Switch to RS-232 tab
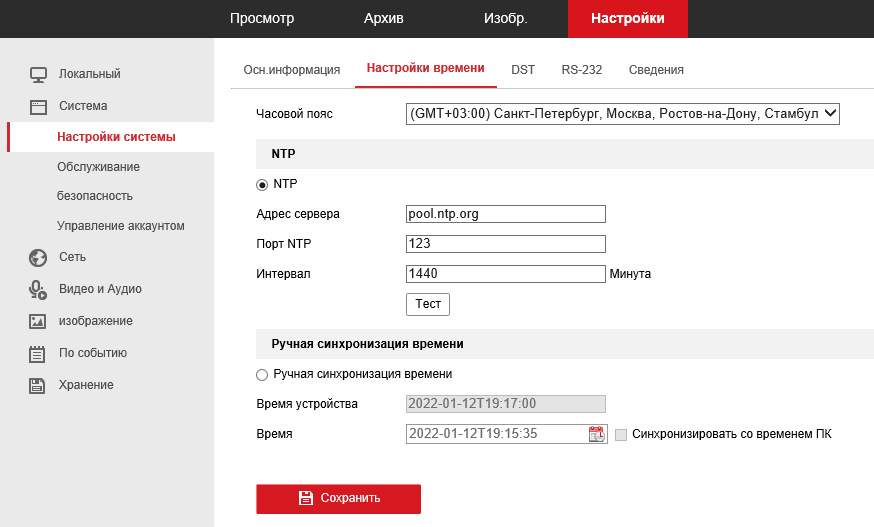 point(581,70)
